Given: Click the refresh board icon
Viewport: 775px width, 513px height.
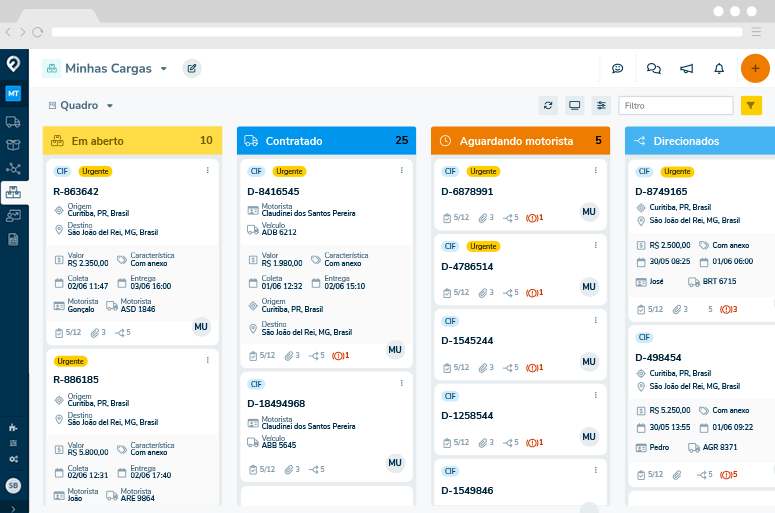Looking at the screenshot, I should coord(547,105).
